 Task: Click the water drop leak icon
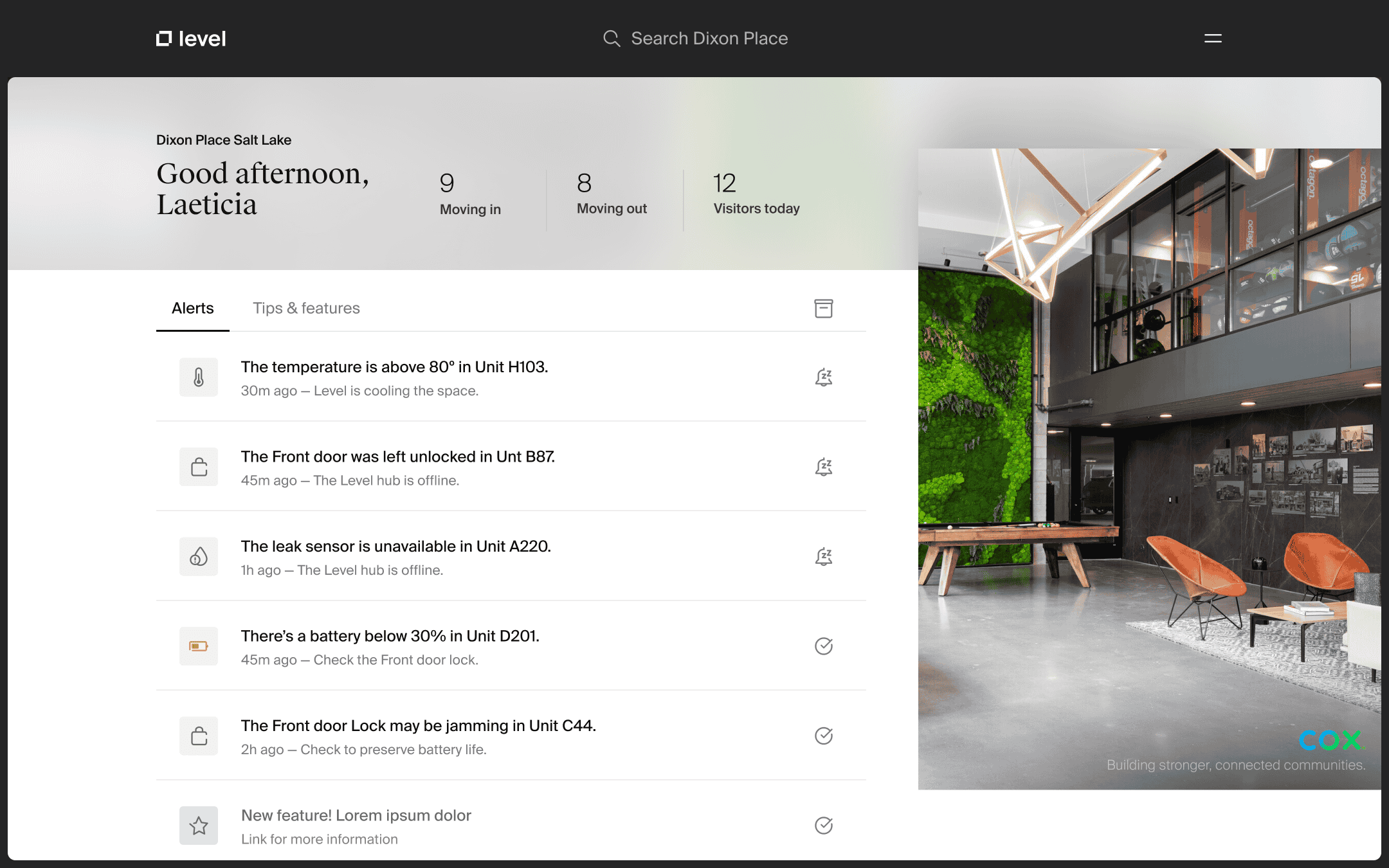coord(199,557)
